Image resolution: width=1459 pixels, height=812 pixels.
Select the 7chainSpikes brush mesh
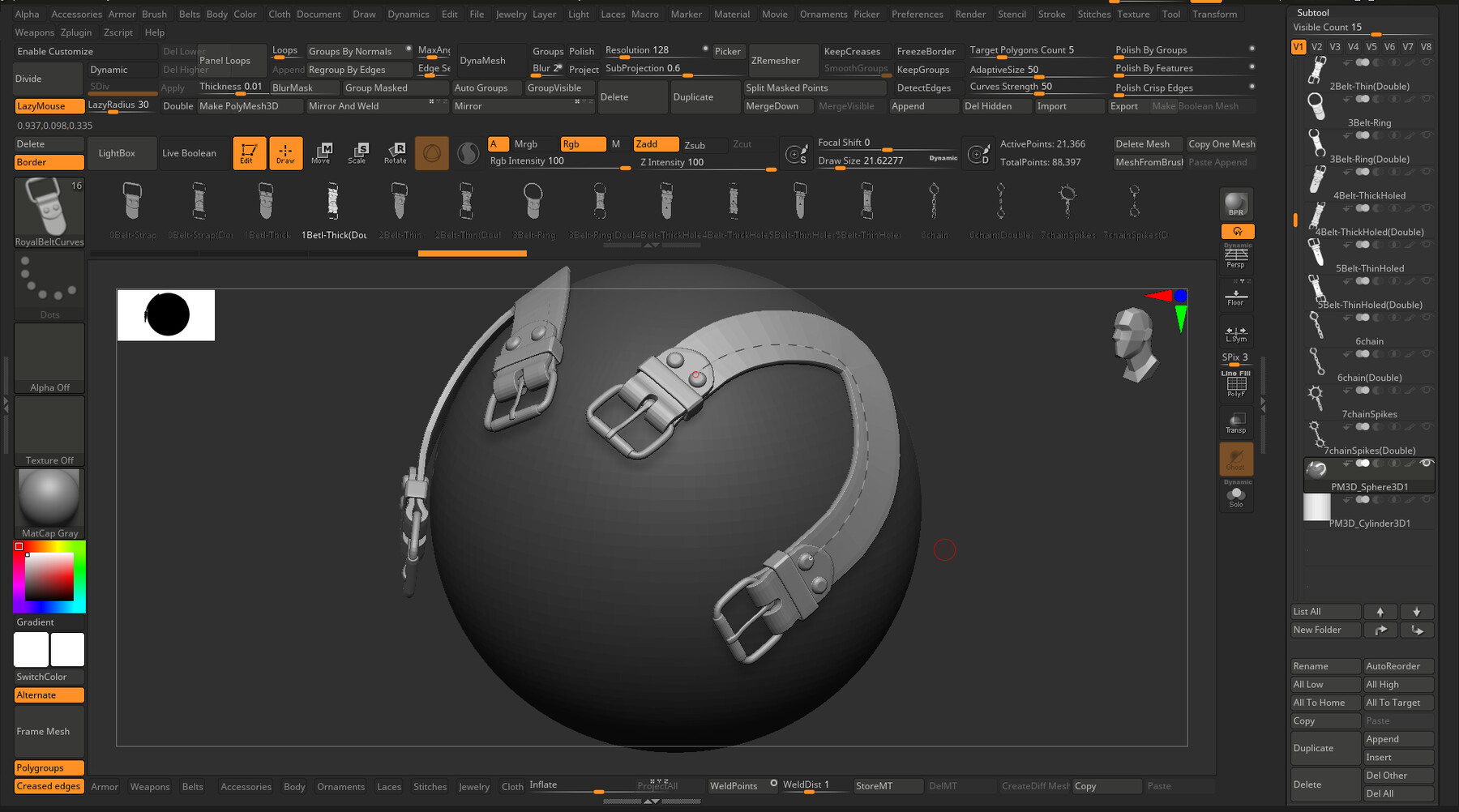(x=1068, y=210)
